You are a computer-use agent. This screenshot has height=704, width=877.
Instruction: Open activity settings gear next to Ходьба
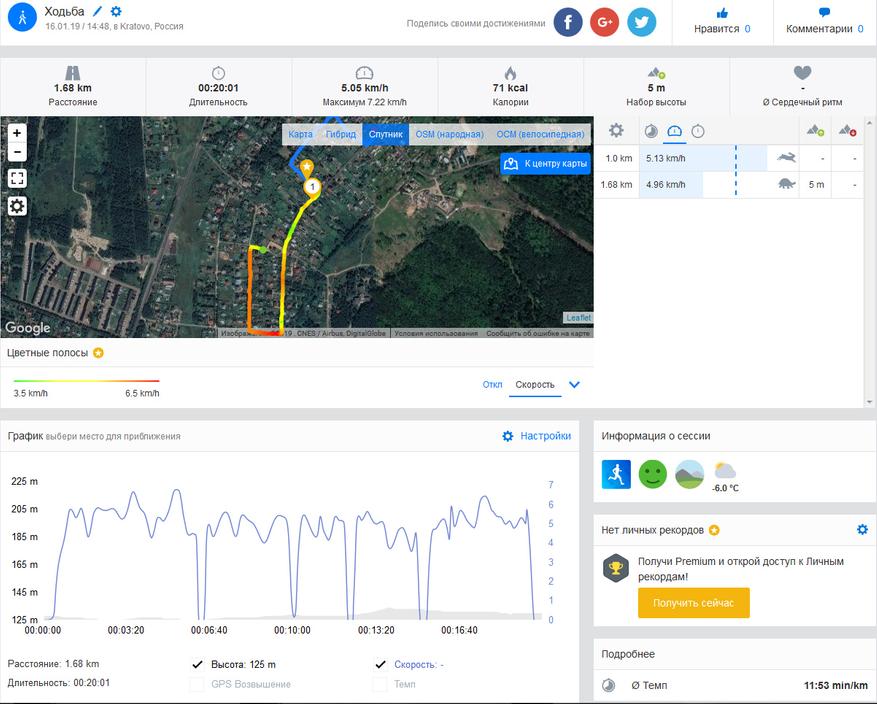116,11
